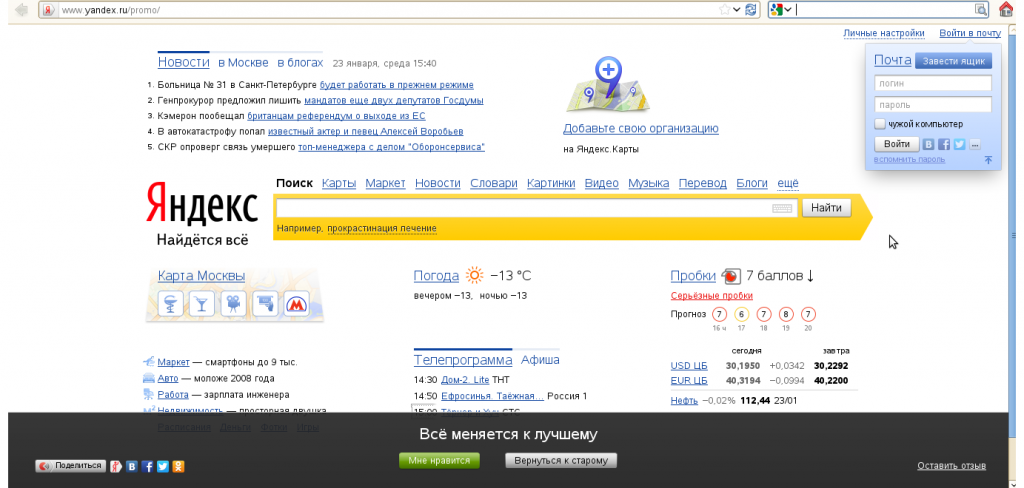Share to Odnoklassniki from the bottom bar
The height and width of the screenshot is (488, 1024).
click(x=178, y=466)
